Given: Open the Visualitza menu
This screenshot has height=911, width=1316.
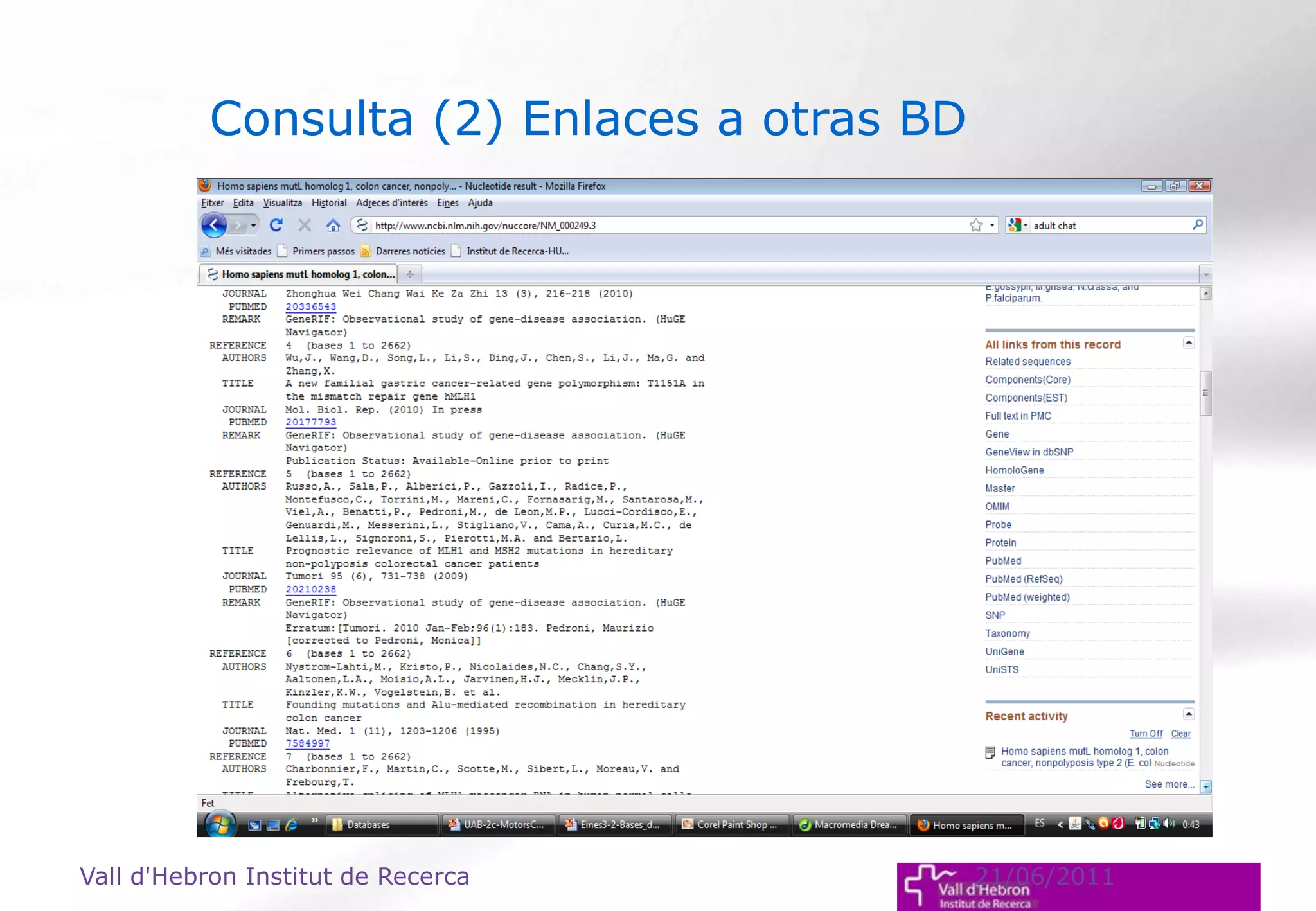Looking at the screenshot, I should click(x=282, y=203).
